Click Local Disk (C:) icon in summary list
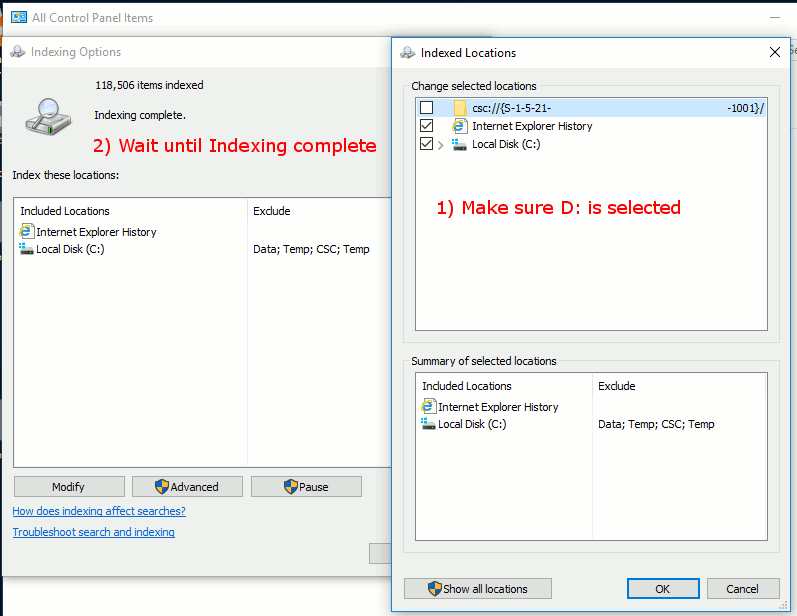 428,424
